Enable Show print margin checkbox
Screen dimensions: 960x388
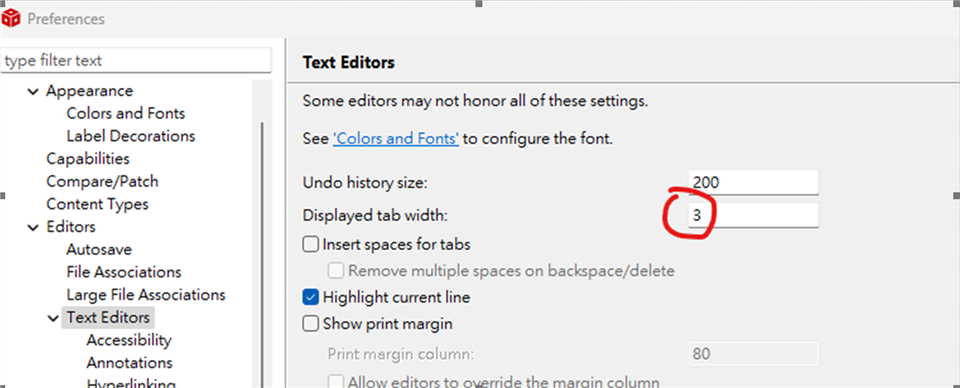pyautogui.click(x=311, y=323)
